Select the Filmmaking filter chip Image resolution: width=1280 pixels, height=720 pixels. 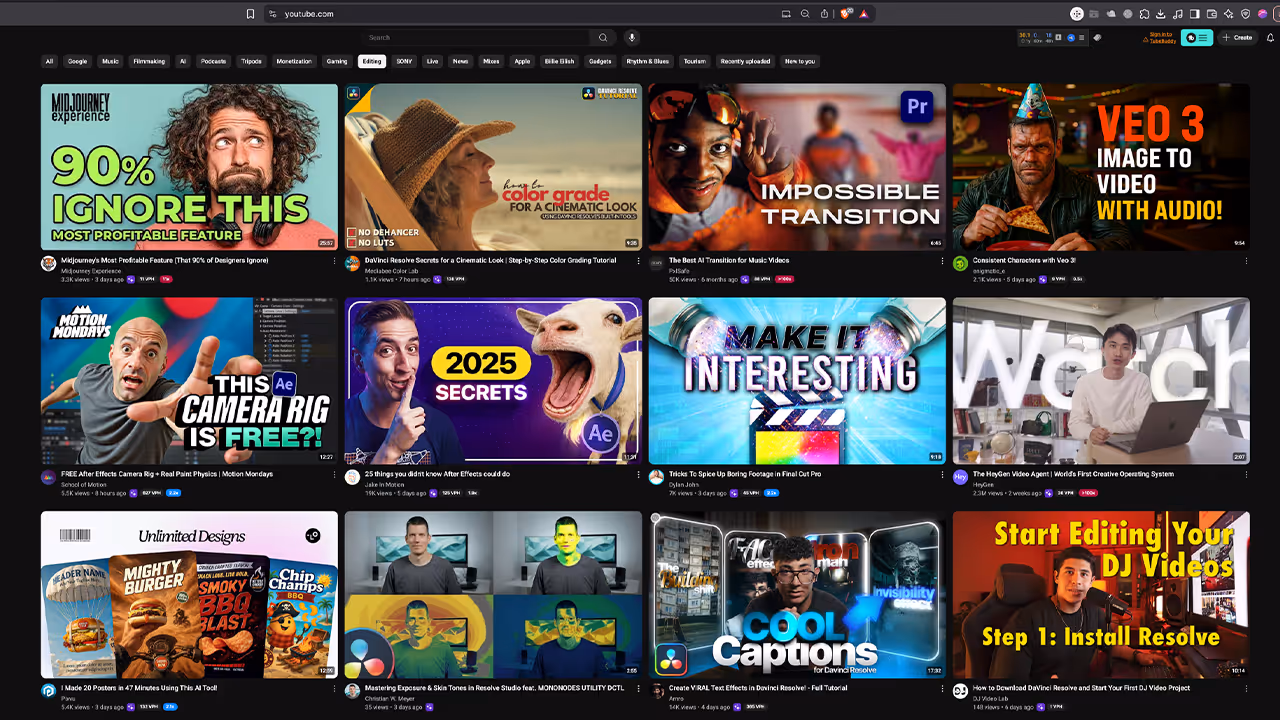(x=149, y=61)
